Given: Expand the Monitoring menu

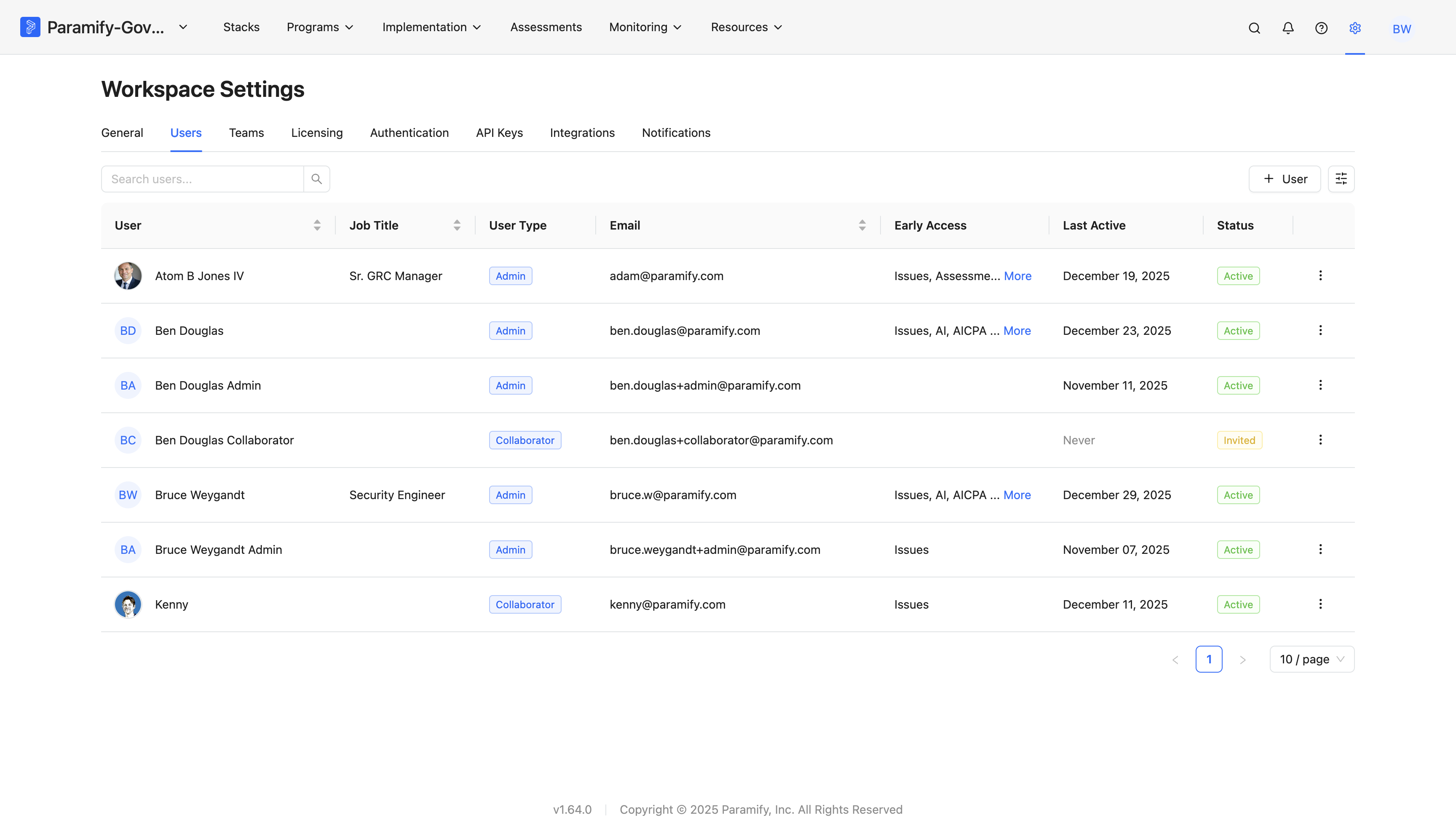Looking at the screenshot, I should (x=645, y=27).
